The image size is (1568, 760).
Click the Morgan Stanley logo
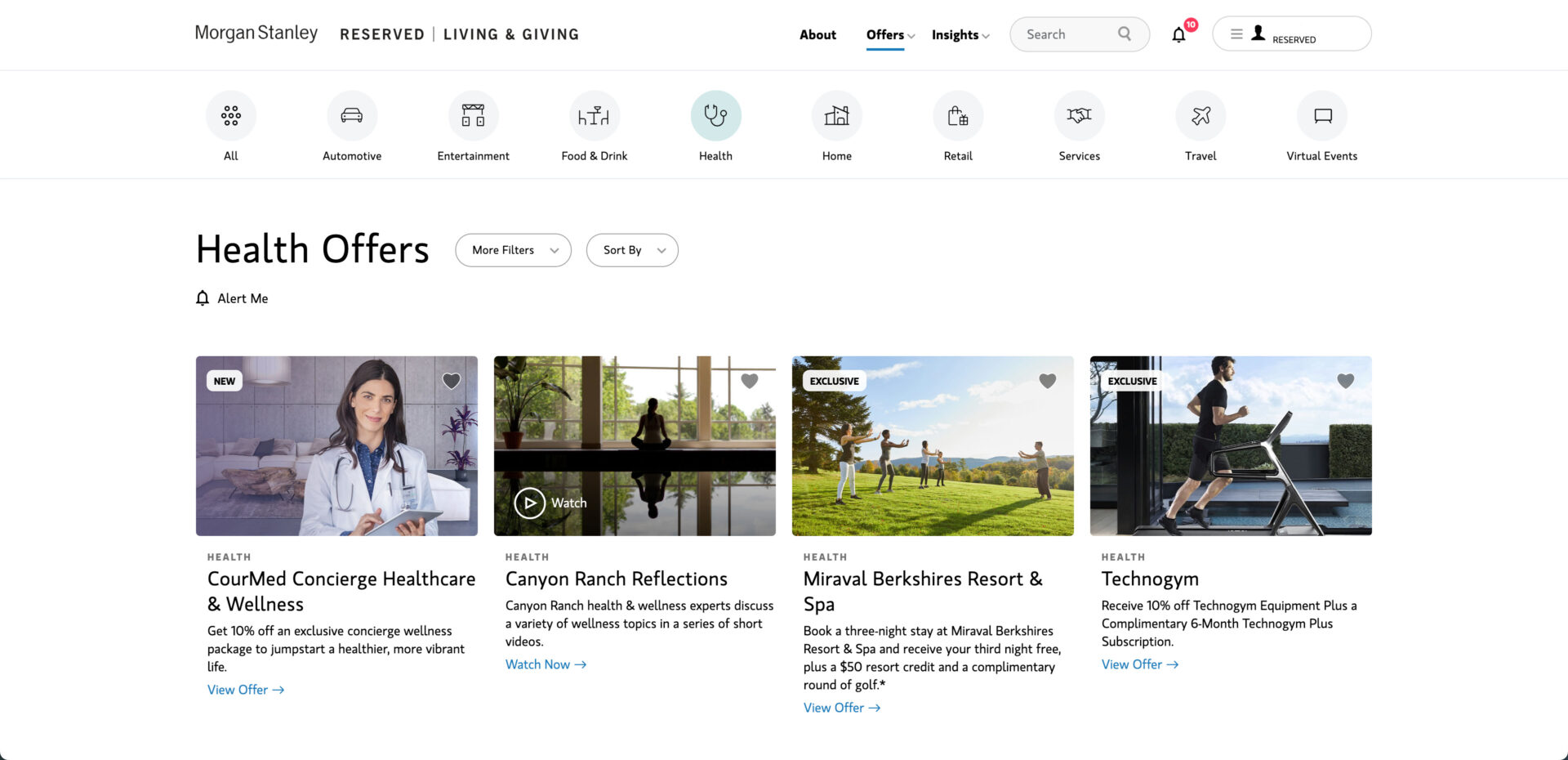tap(256, 34)
